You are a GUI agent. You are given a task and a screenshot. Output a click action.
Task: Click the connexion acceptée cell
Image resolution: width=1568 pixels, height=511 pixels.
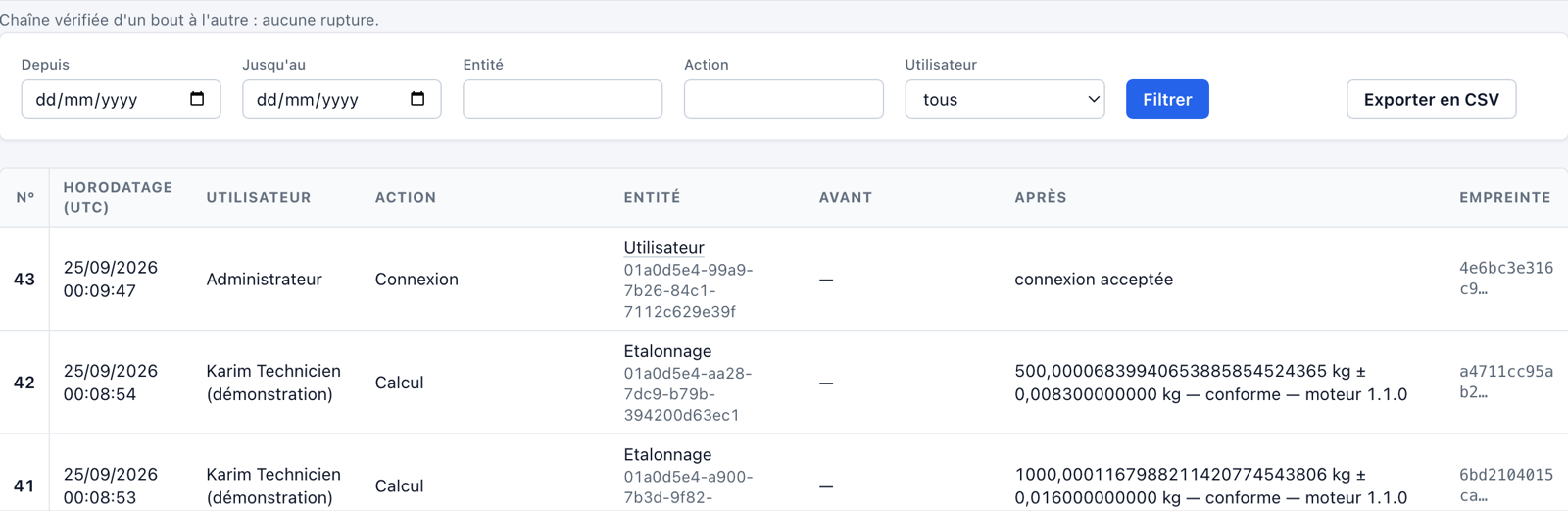tap(1094, 280)
